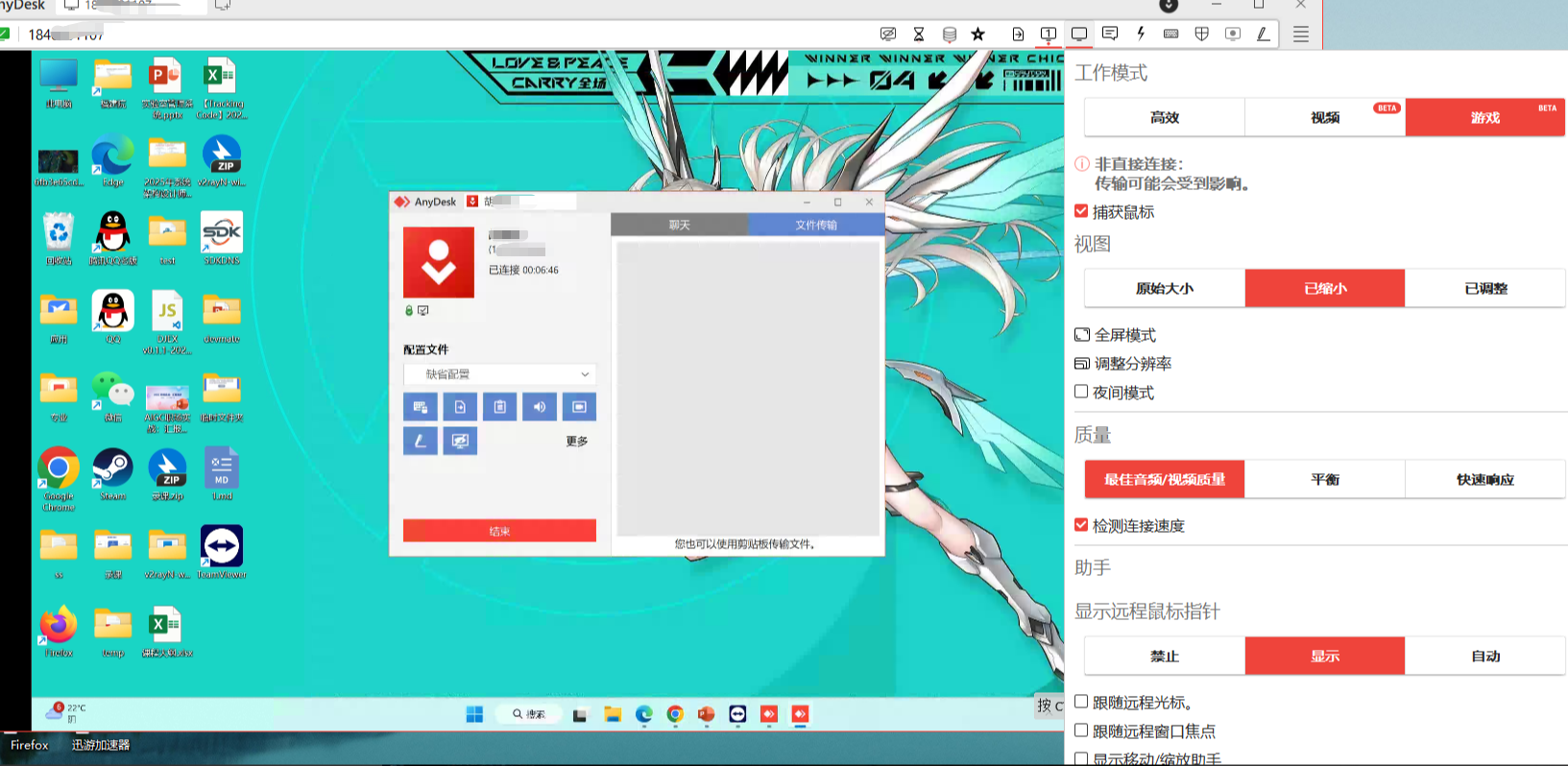This screenshot has width=1568, height=766.
Task: Click red 结束 end session button
Action: (499, 531)
